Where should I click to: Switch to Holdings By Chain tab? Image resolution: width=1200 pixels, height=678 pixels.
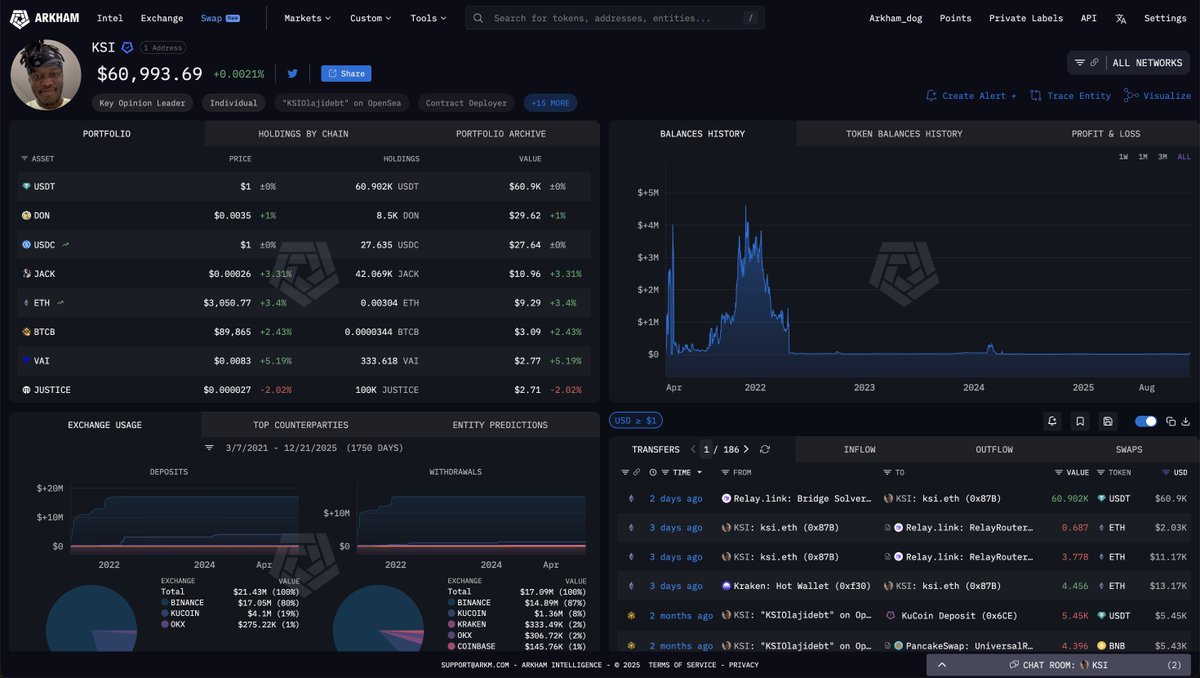302,134
